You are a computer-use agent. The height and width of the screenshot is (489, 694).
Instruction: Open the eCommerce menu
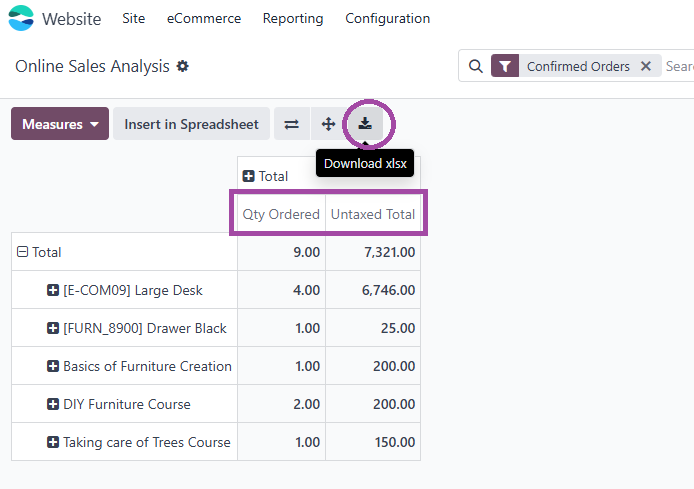(204, 19)
